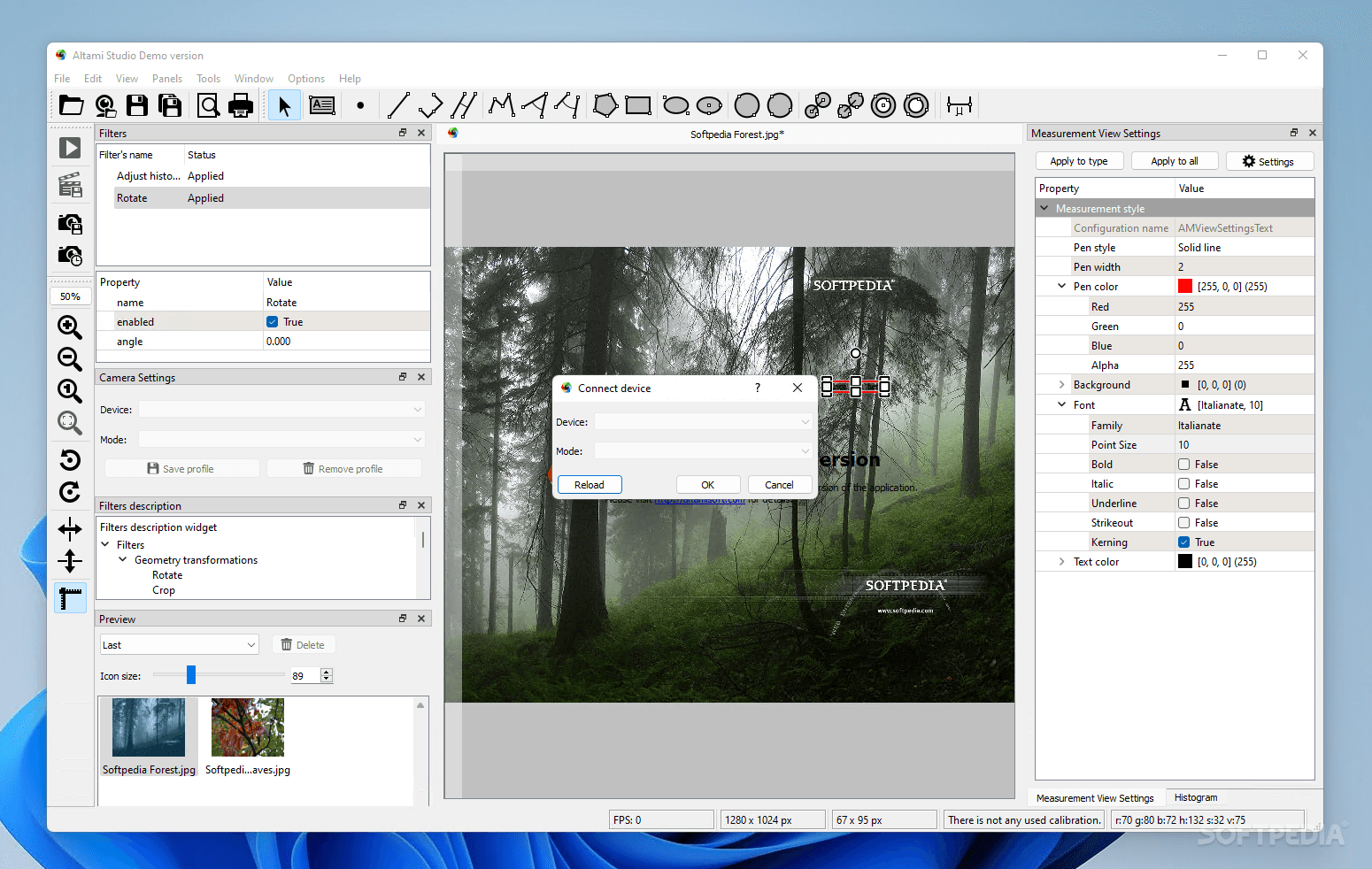1372x869 pixels.
Task: Click the Settings gear button
Action: coord(1268,161)
